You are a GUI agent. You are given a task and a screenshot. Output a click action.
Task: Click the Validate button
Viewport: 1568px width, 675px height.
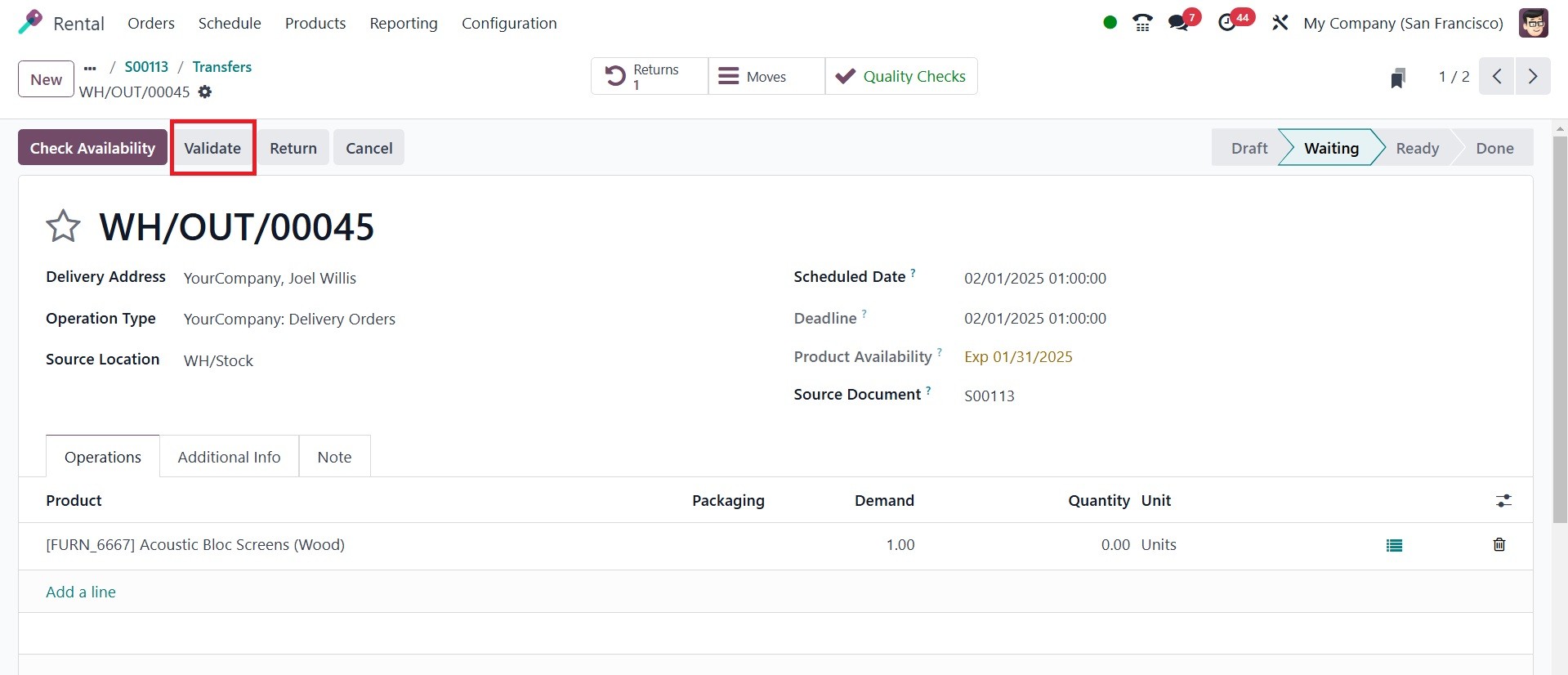pyautogui.click(x=212, y=148)
